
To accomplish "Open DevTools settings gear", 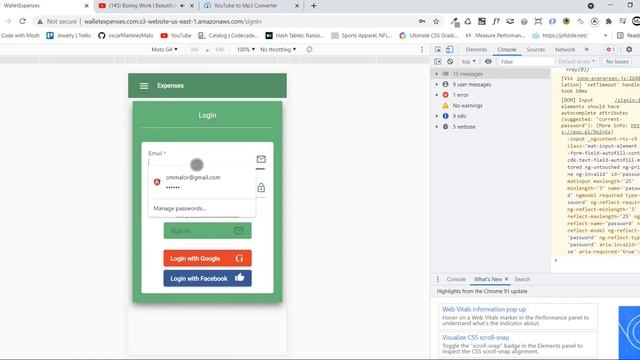I will [x=629, y=49].
